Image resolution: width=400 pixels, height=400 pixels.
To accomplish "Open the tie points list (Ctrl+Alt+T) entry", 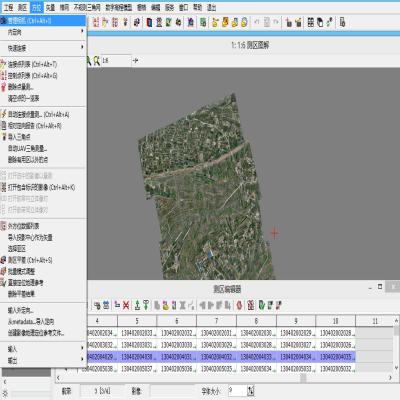I will coord(32,64).
